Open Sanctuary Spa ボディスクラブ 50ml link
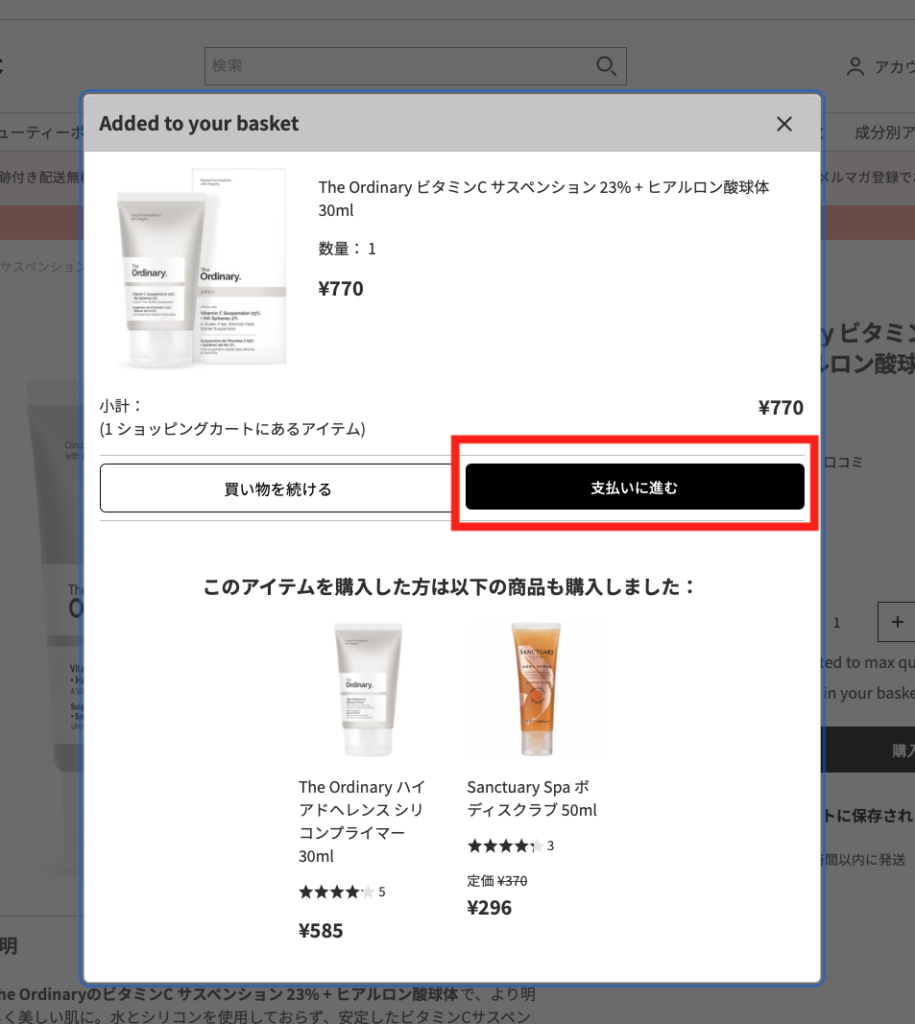 [x=532, y=799]
